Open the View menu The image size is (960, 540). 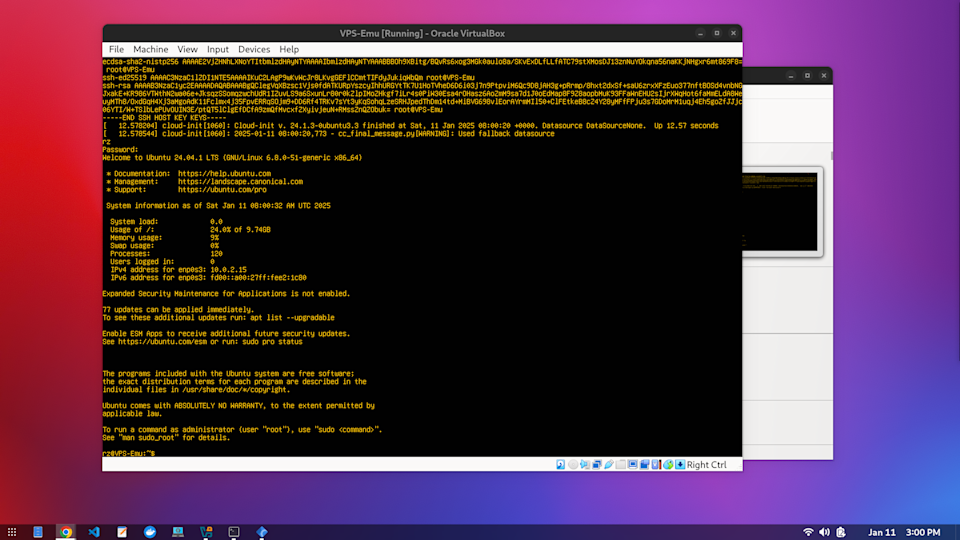187,49
